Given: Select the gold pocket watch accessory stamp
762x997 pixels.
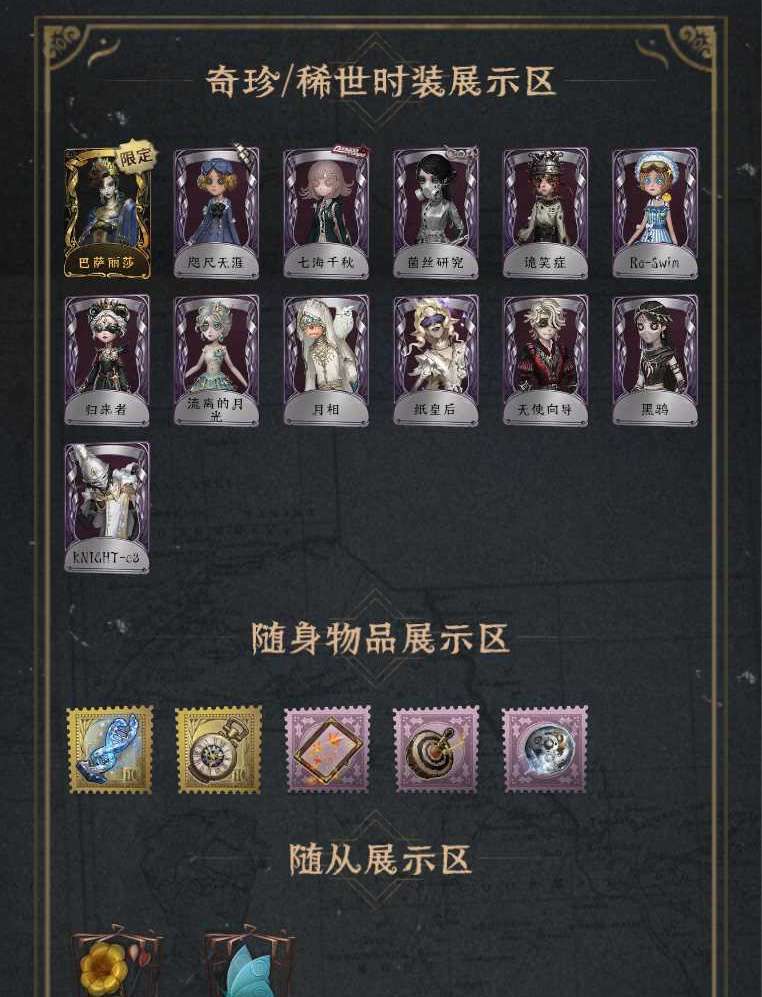Looking at the screenshot, I should point(219,750).
